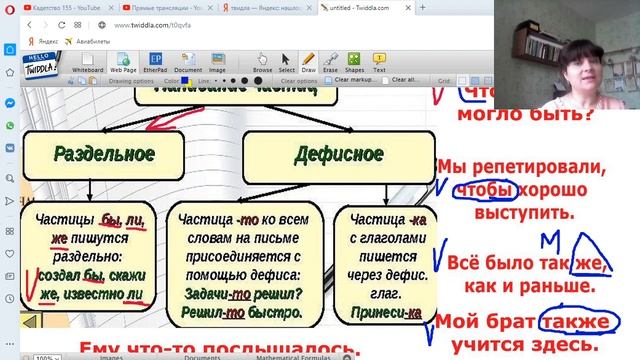The height and width of the screenshot is (360, 640).
Task: Open a new browser tab
Action: point(422,7)
